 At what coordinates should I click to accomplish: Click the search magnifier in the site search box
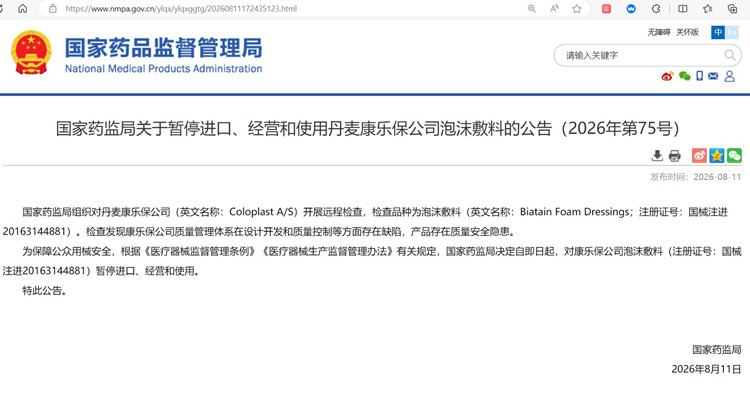pyautogui.click(x=730, y=56)
